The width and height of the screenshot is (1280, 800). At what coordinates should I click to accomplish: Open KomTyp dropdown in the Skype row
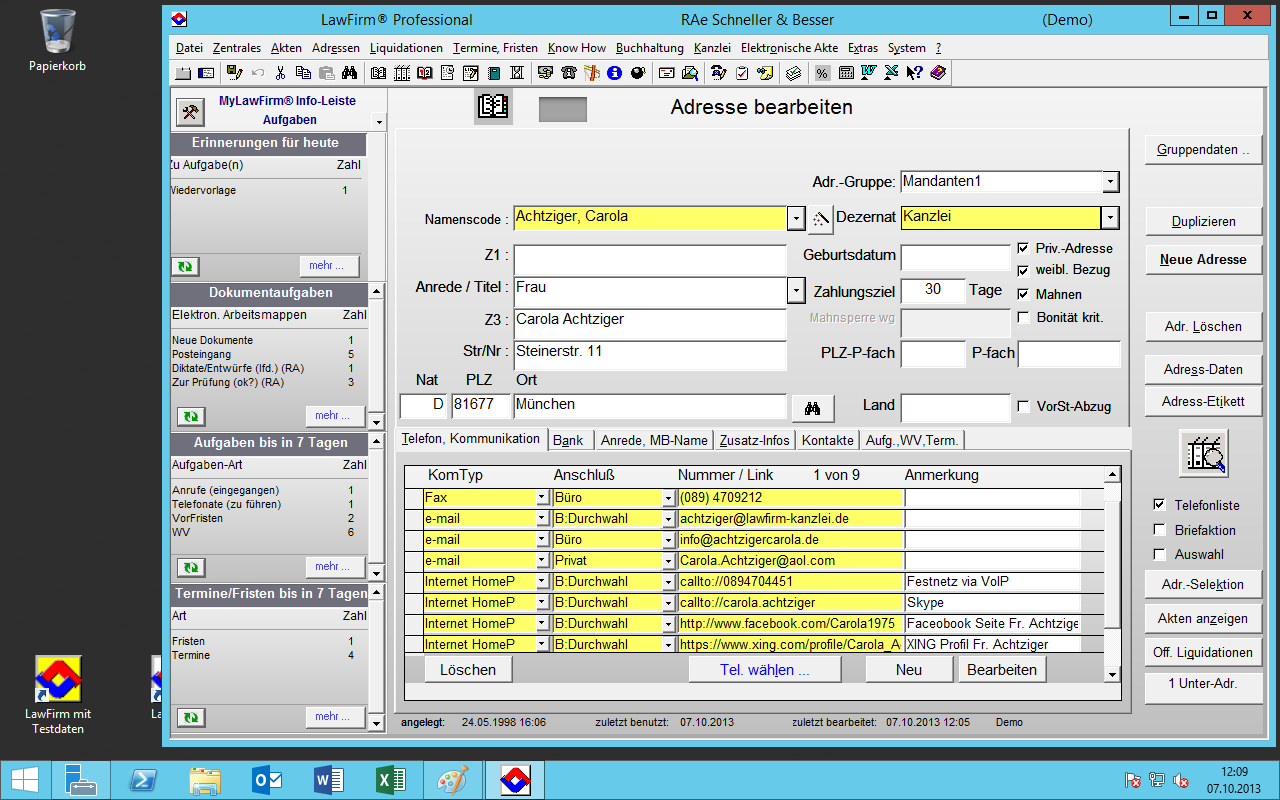click(542, 602)
